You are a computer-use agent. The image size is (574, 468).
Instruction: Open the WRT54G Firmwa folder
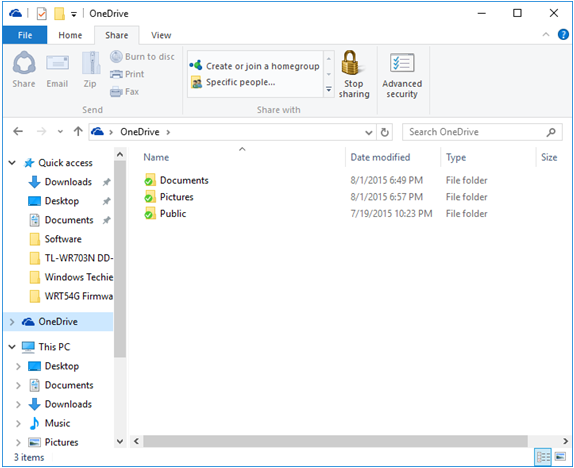click(x=71, y=296)
